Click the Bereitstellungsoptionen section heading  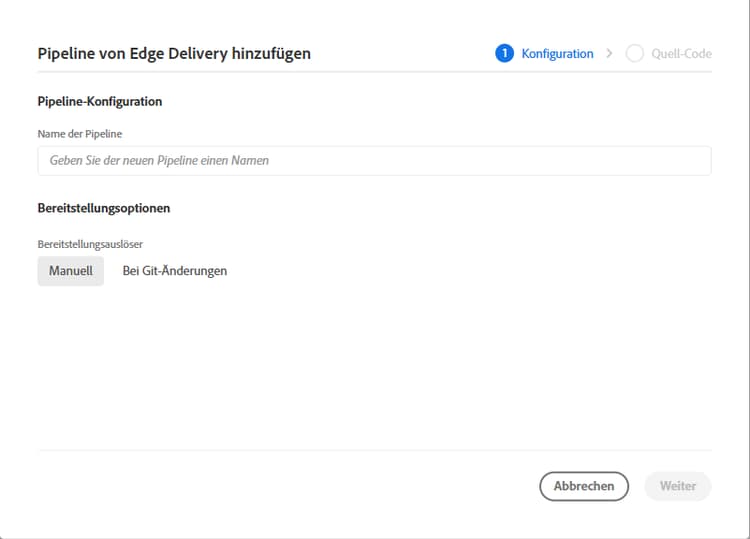[x=103, y=209]
